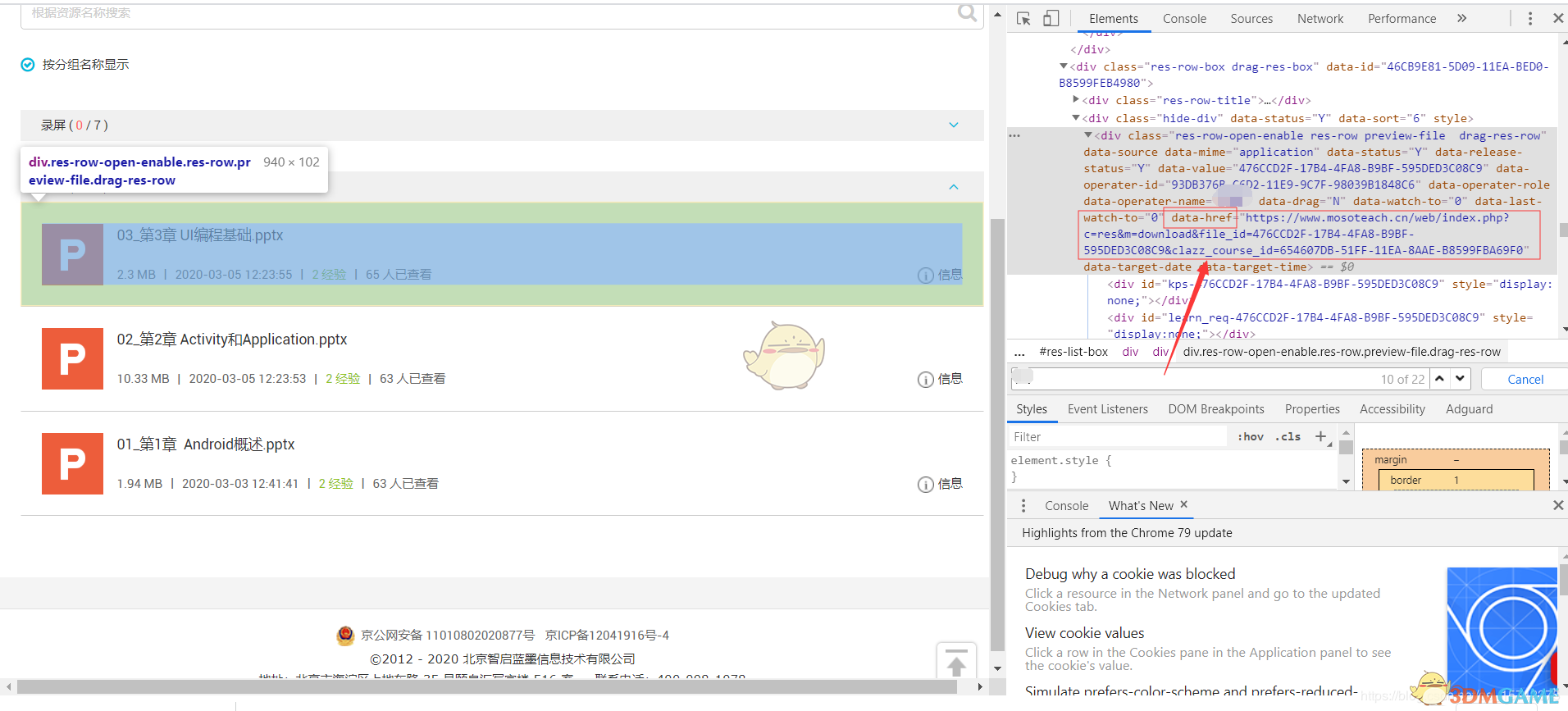The width and height of the screenshot is (1568, 711).
Task: Switch to the Elements tab
Action: click(x=1114, y=19)
